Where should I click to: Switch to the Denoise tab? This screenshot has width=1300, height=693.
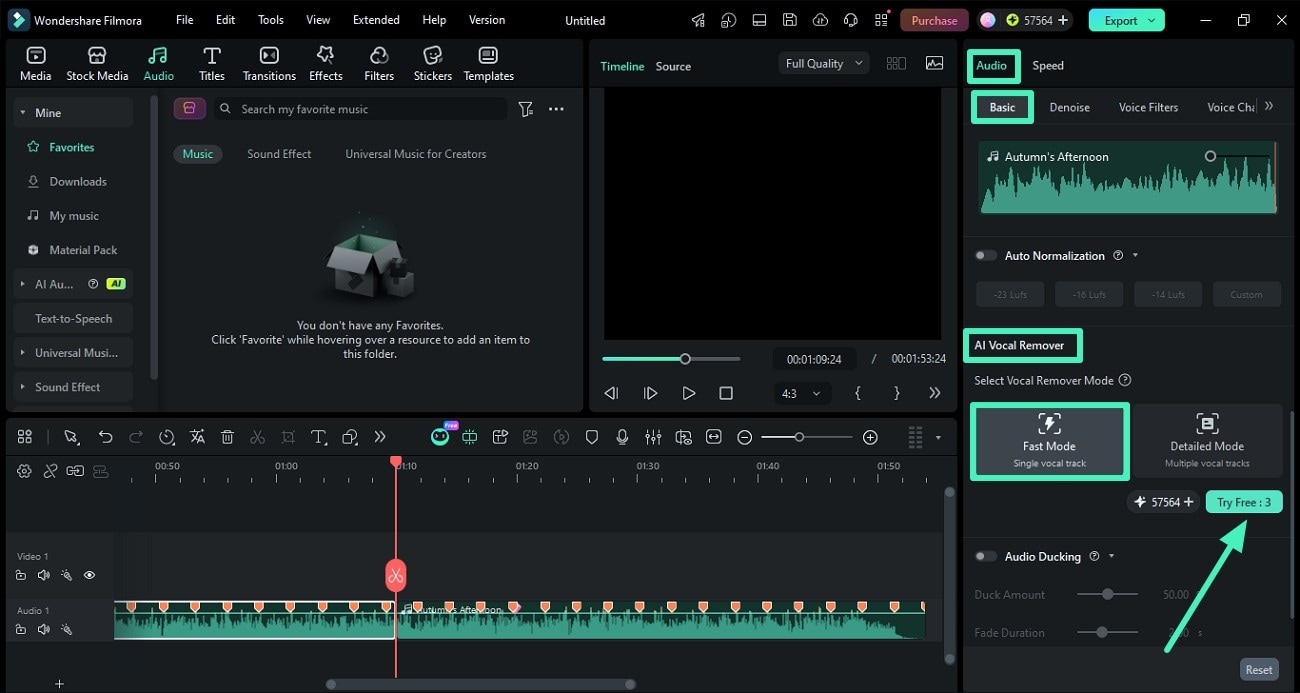1069,107
